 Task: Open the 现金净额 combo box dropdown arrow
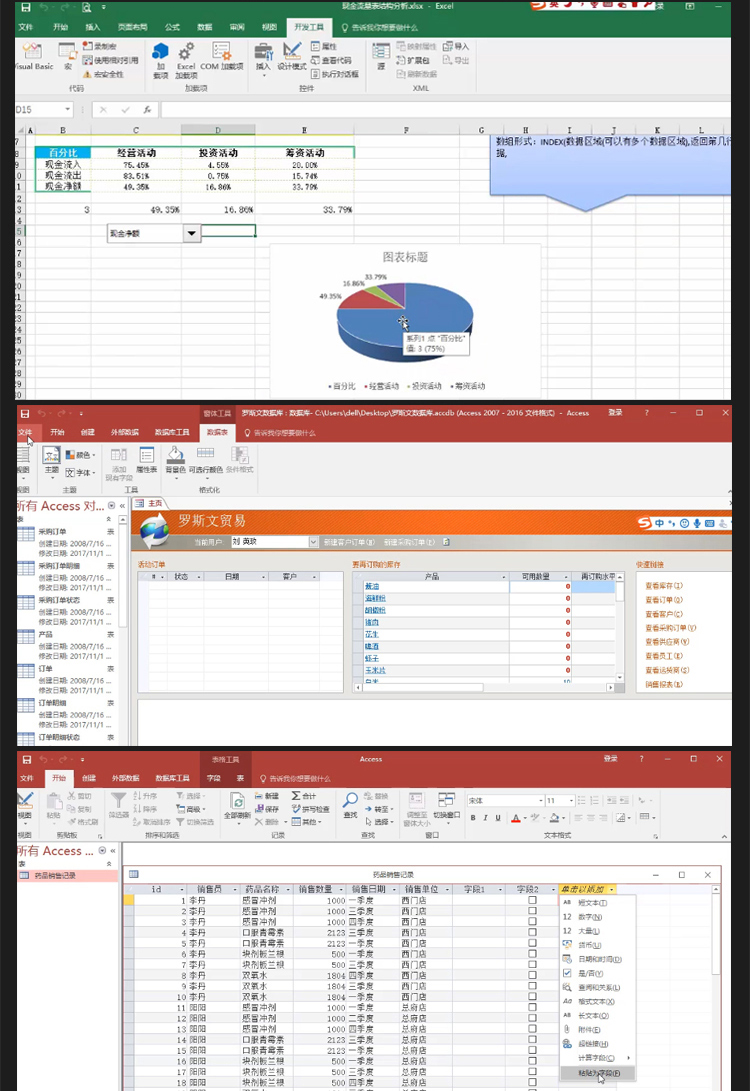point(192,233)
